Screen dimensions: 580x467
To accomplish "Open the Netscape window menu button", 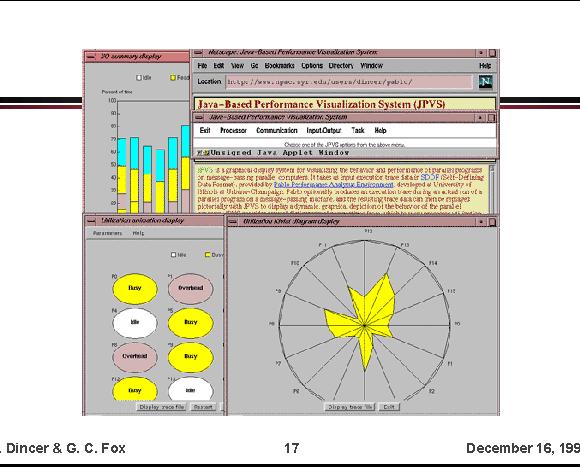I will click(x=198, y=53).
